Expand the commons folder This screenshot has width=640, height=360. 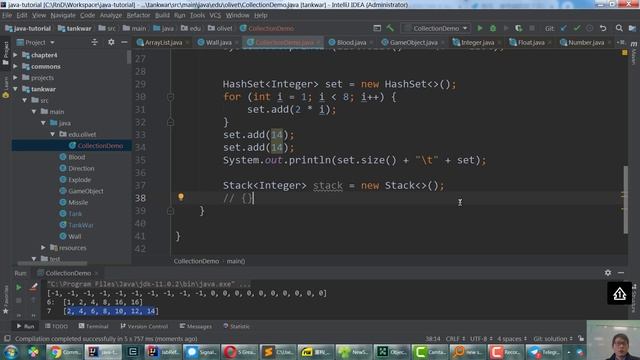16,66
